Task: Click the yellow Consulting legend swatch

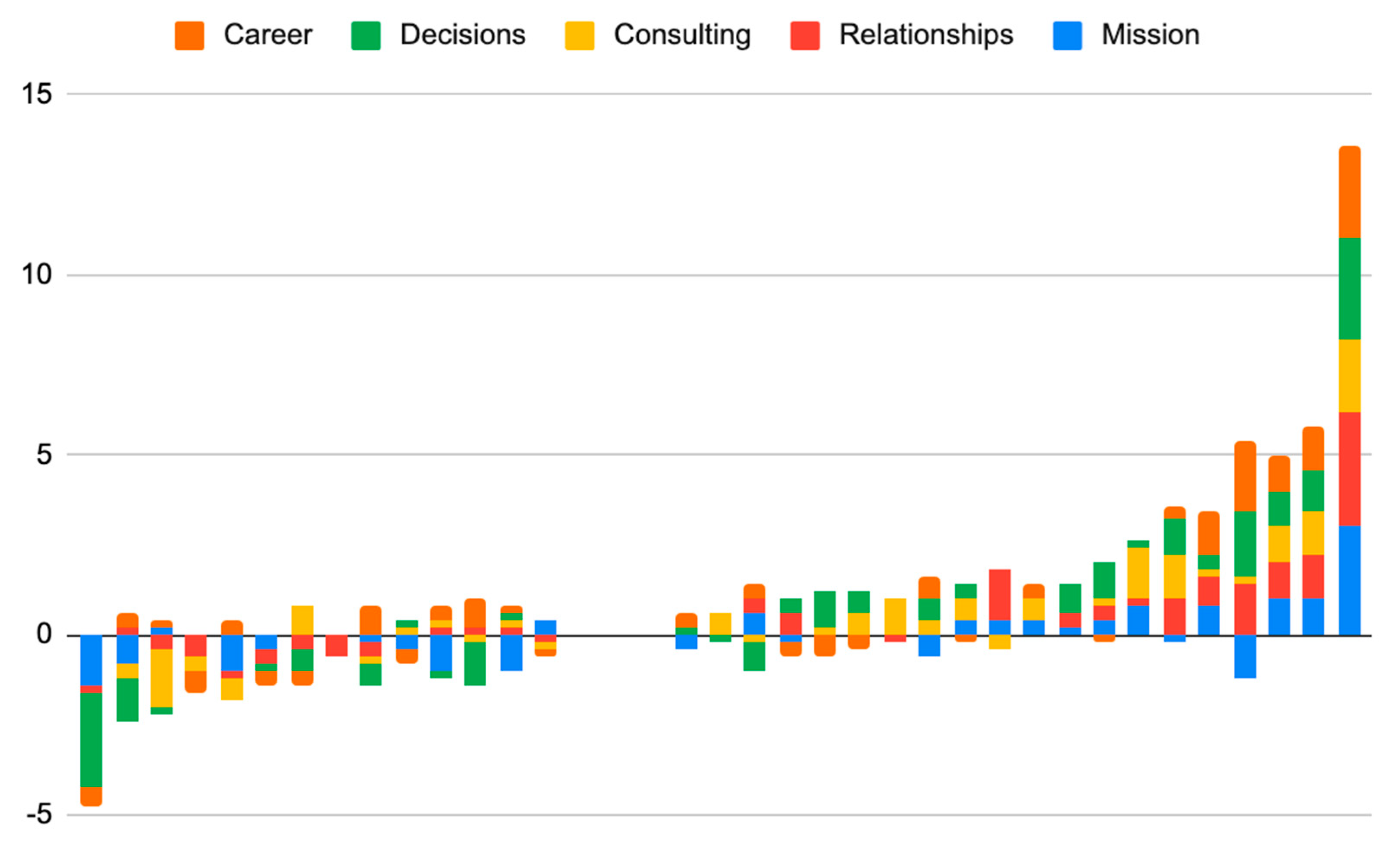Action: [579, 36]
